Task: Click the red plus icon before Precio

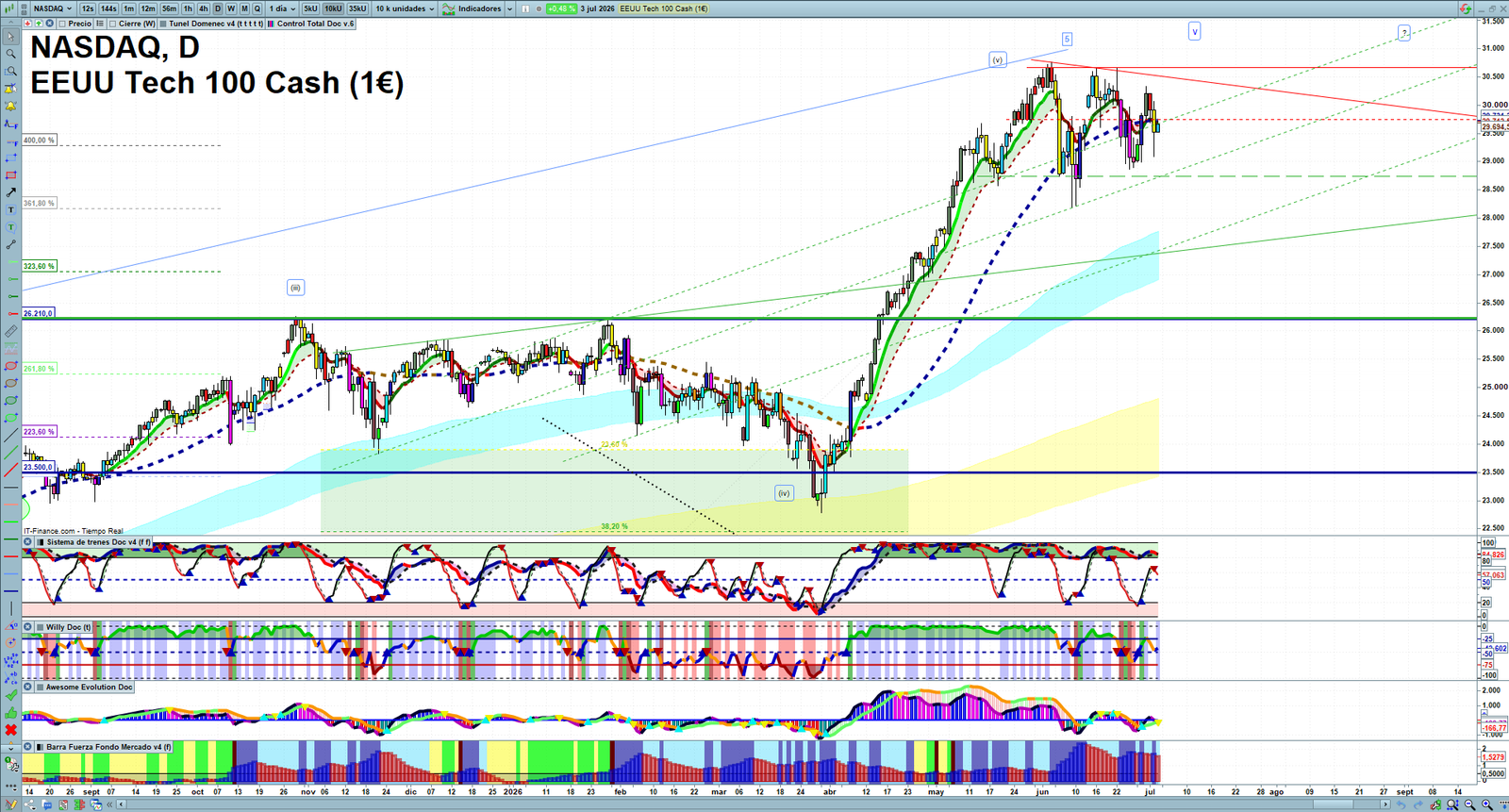Action: [x=27, y=24]
